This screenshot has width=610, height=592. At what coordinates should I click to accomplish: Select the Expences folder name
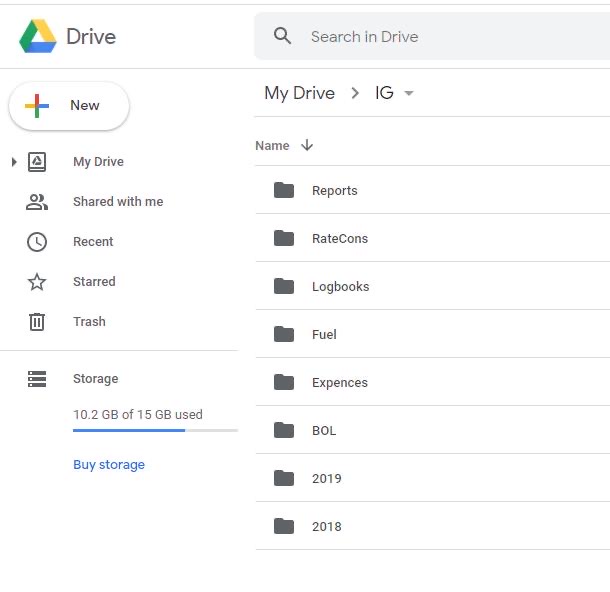point(340,383)
